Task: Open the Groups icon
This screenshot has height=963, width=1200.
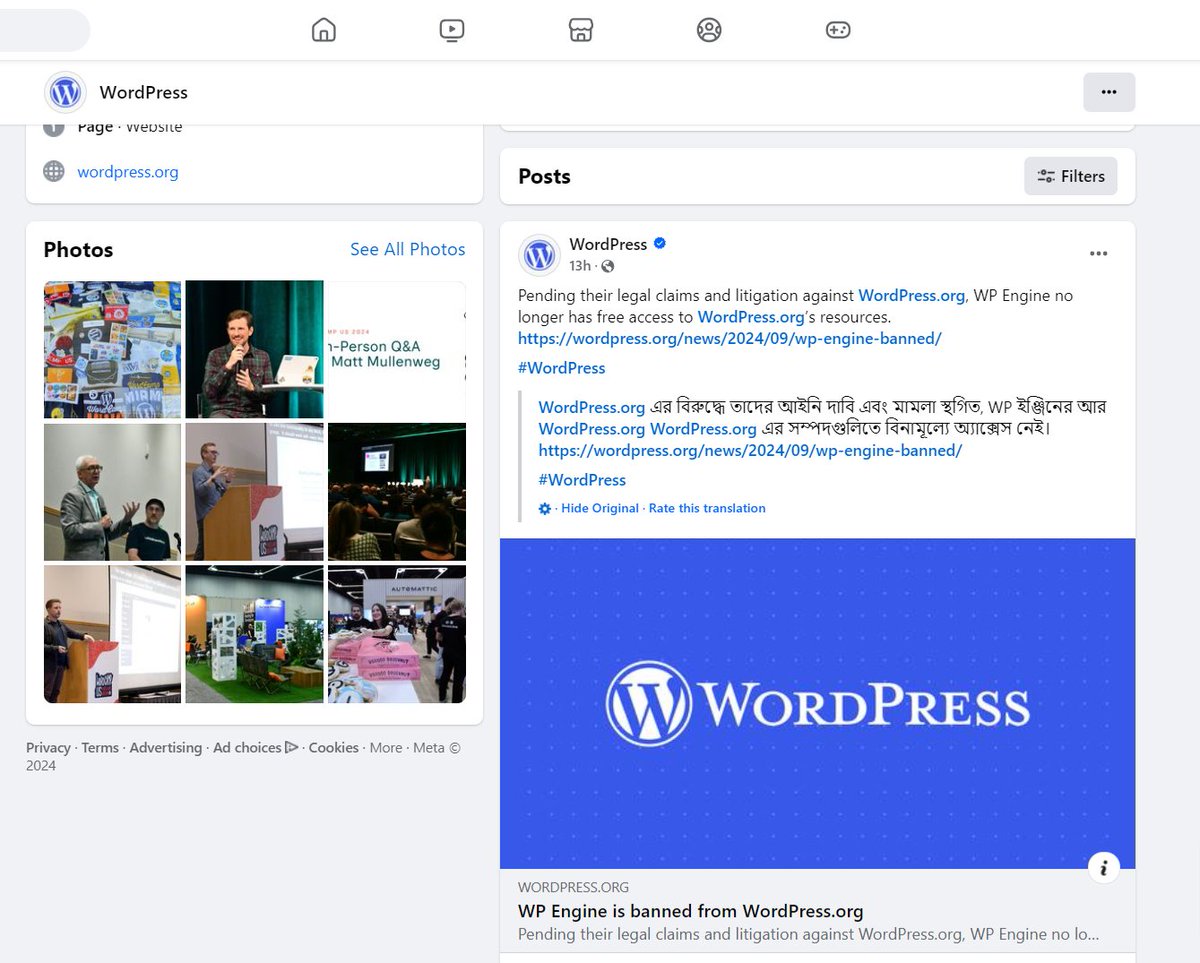Action: pyautogui.click(x=709, y=30)
